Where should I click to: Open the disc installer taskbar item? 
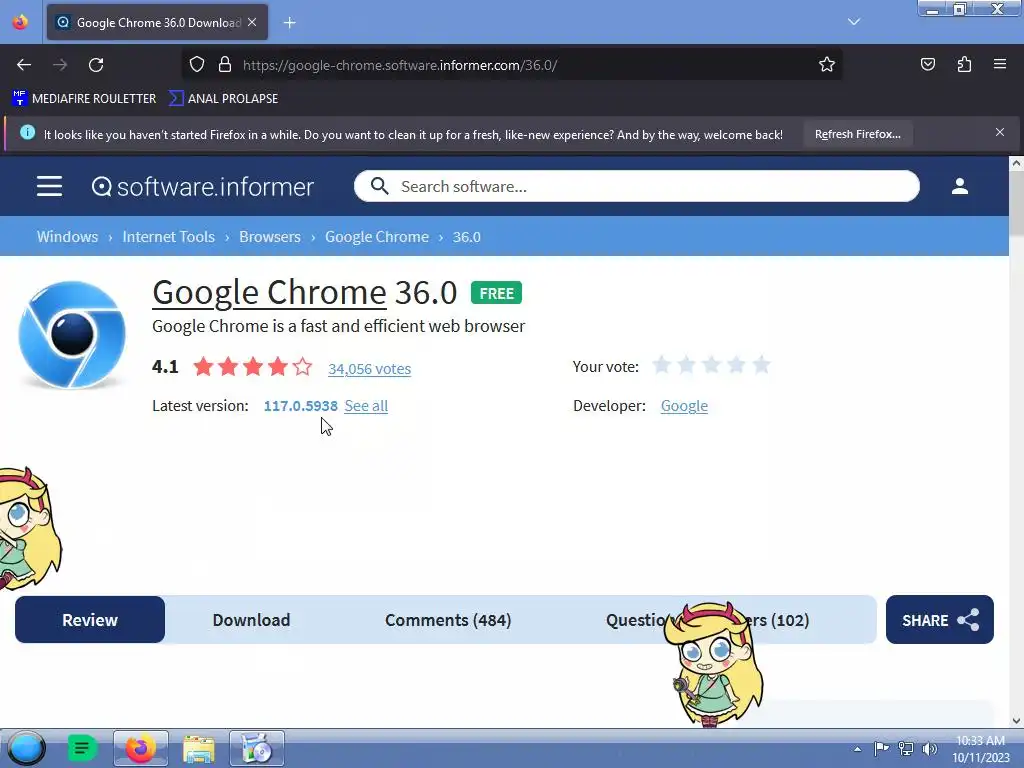point(257,748)
